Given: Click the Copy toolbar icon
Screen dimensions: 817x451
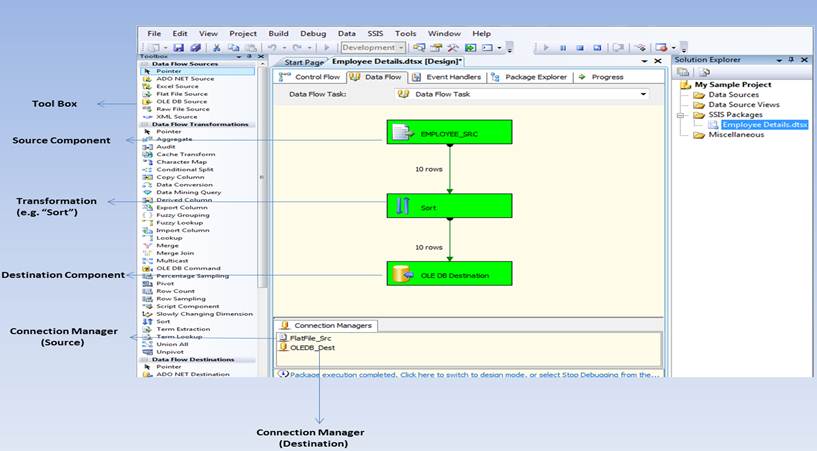Looking at the screenshot, I should (233, 47).
